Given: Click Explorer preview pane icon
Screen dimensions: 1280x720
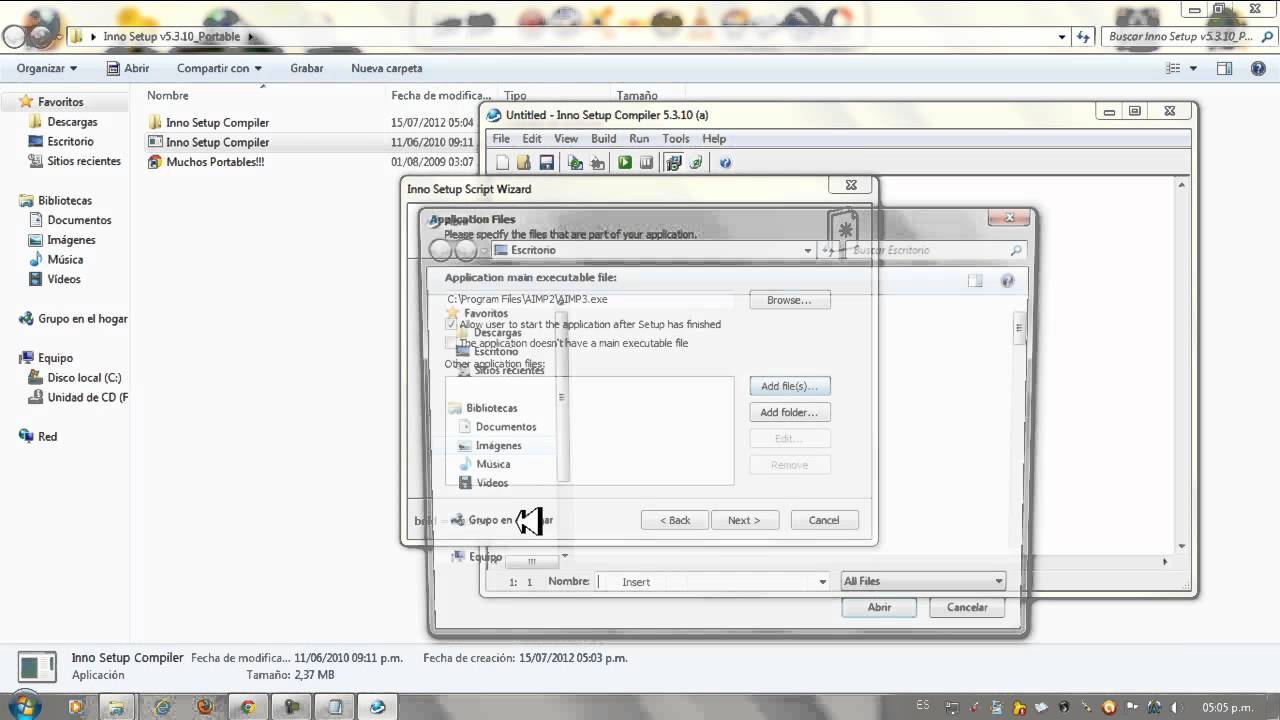Looking at the screenshot, I should click(x=1224, y=68).
